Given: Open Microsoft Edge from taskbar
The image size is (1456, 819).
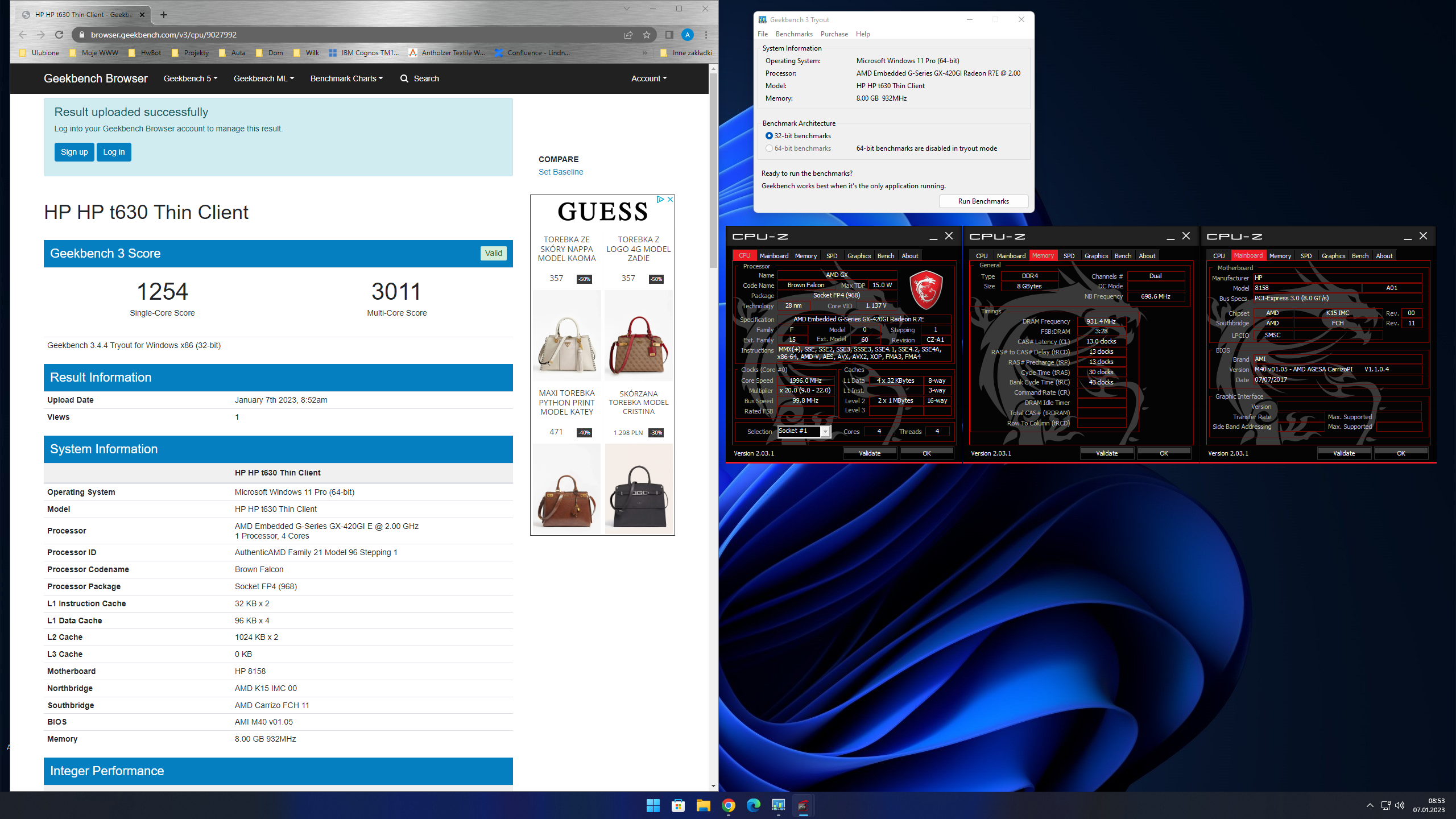Looking at the screenshot, I should click(x=753, y=805).
